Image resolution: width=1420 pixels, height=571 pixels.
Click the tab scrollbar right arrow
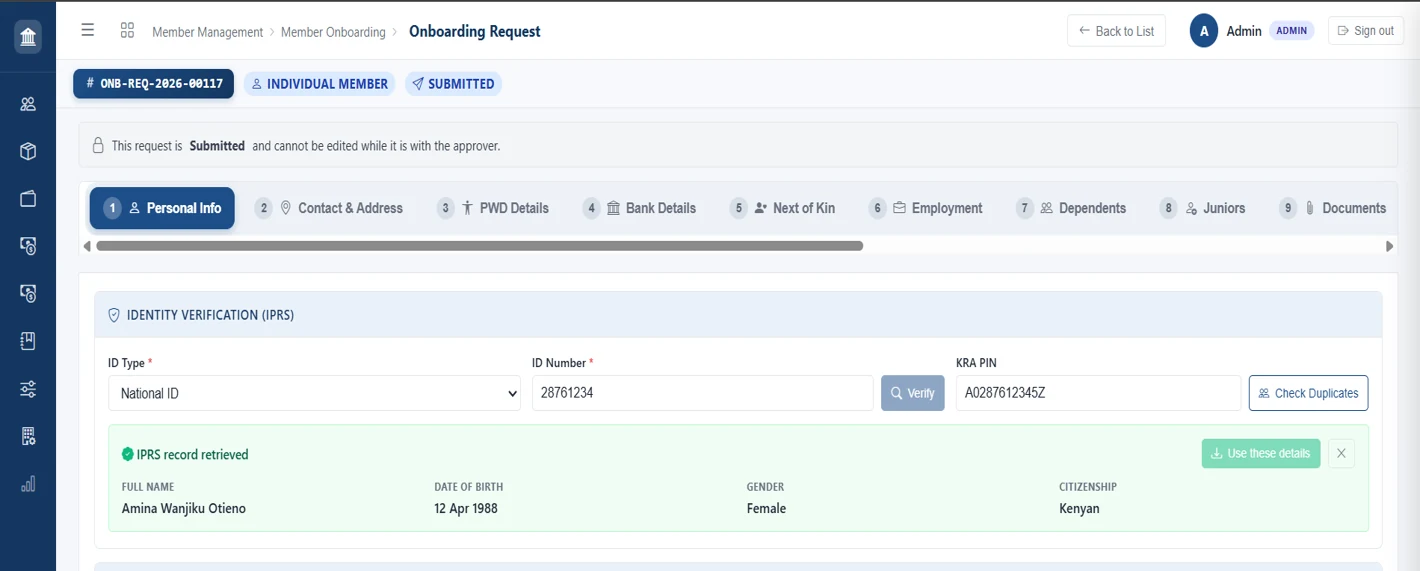1389,246
